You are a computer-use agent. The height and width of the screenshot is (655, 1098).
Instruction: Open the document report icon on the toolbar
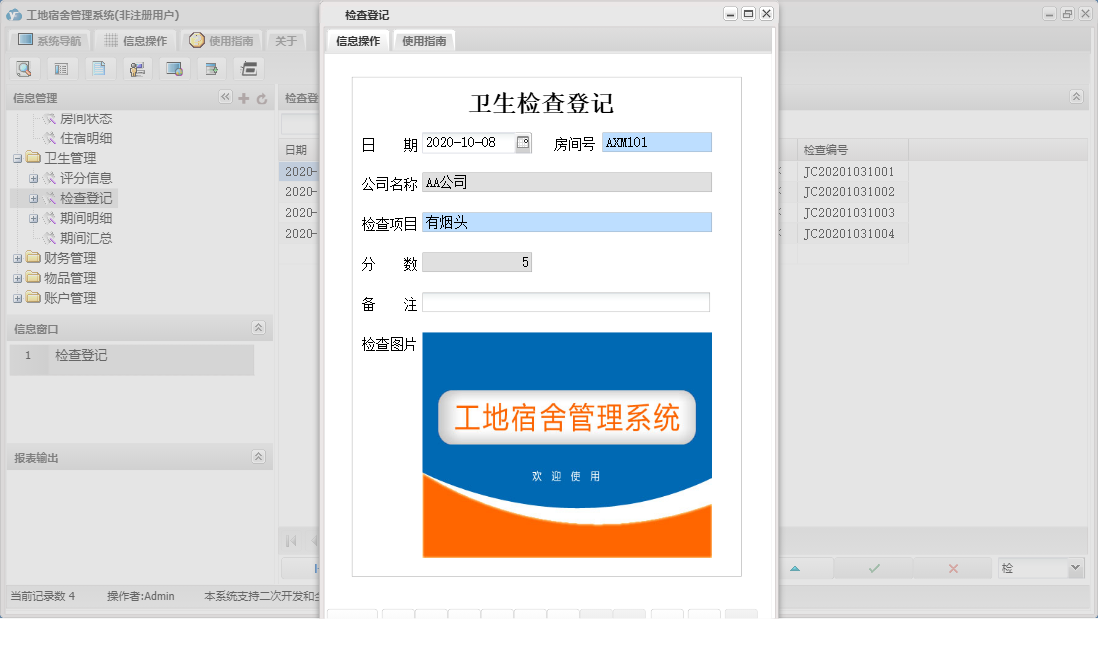point(99,68)
